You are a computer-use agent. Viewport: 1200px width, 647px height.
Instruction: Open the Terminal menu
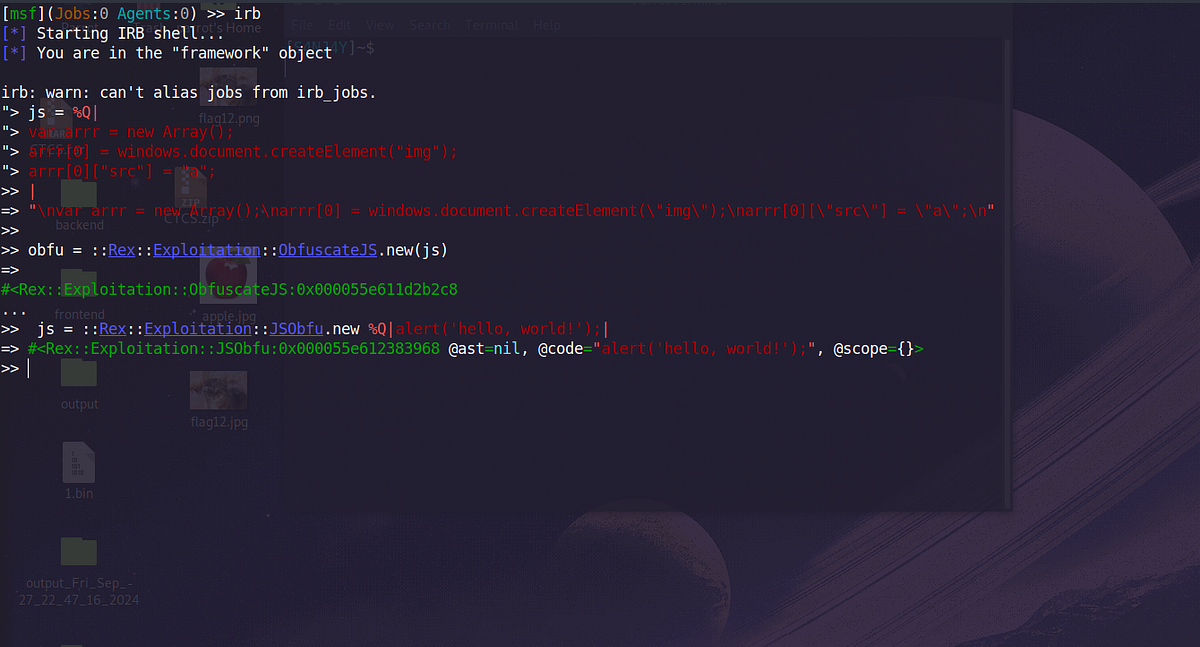(490, 25)
